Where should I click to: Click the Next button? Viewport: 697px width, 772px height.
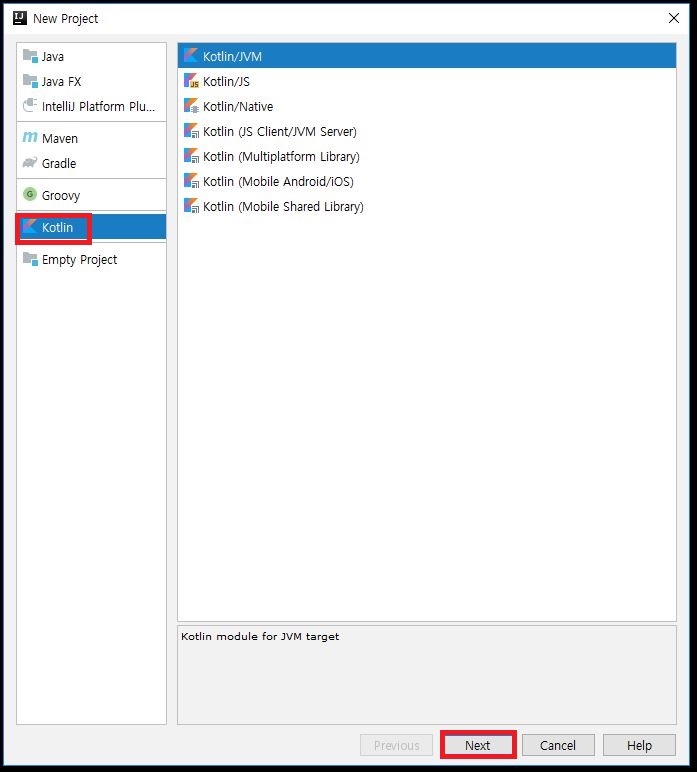tap(477, 745)
